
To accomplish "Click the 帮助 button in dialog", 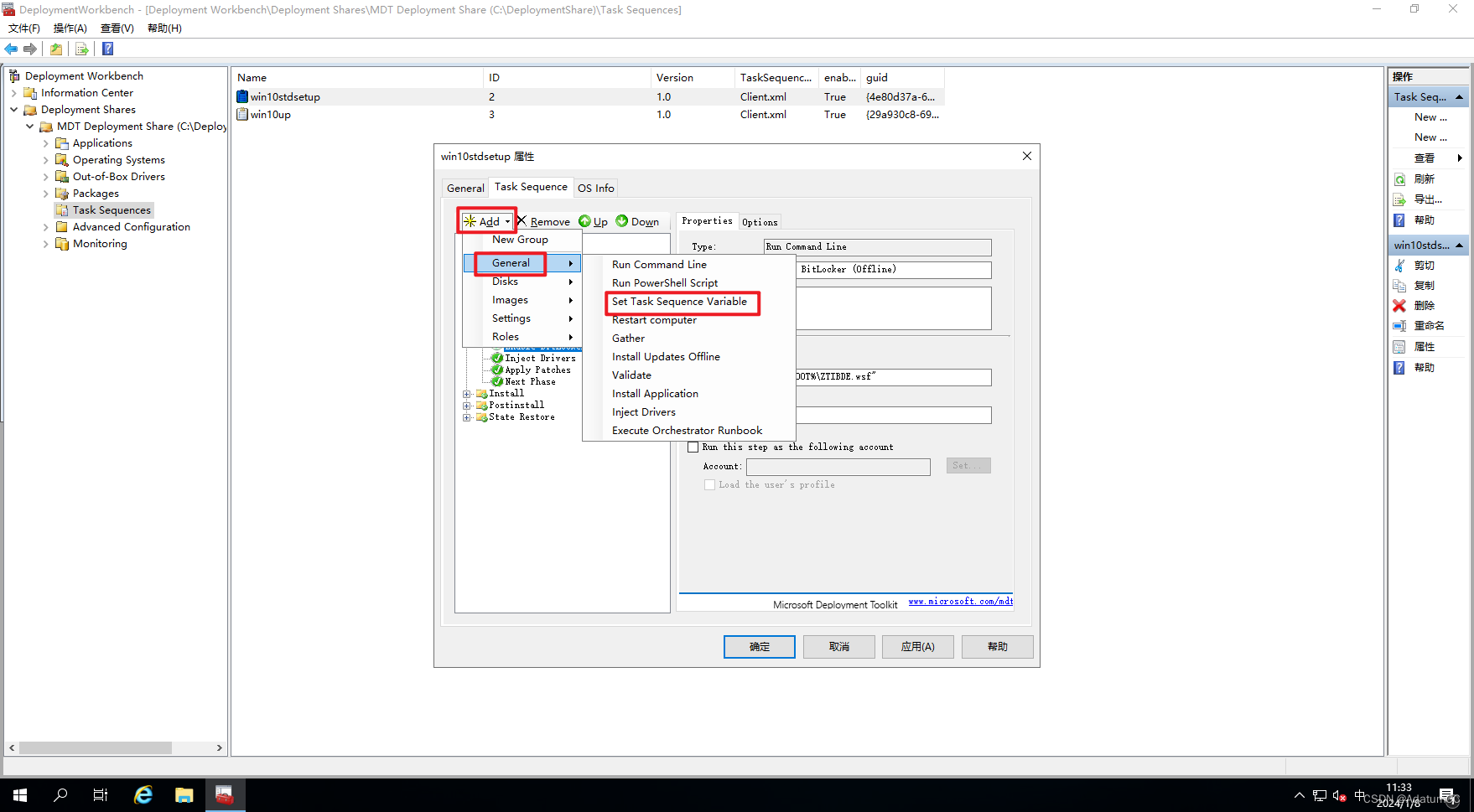I will tap(998, 647).
